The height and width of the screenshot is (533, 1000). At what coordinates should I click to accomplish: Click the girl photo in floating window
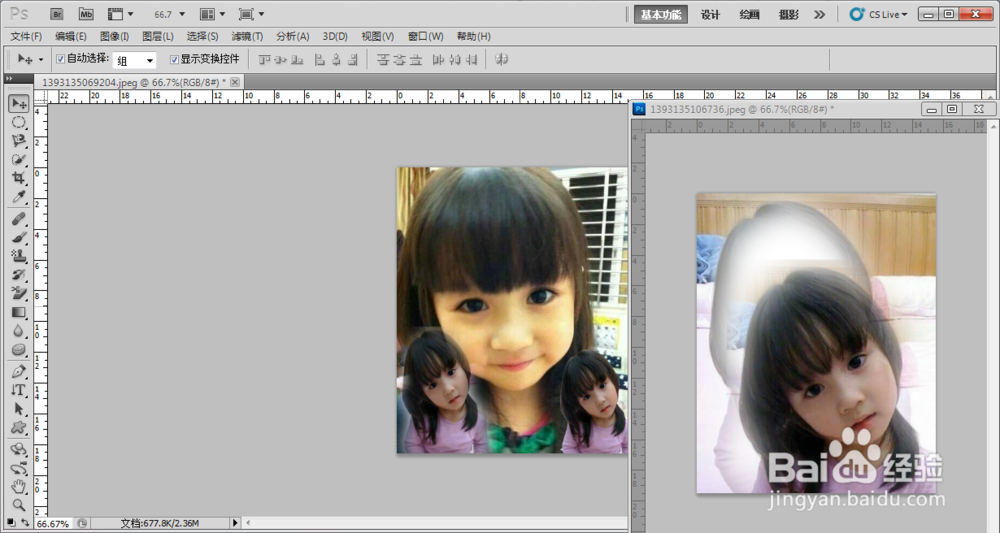816,343
